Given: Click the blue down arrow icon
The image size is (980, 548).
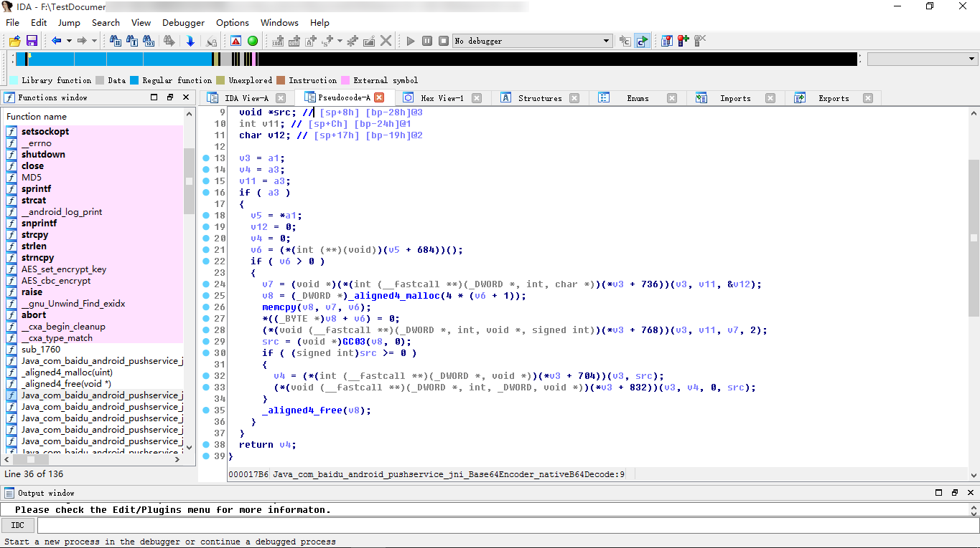Looking at the screenshot, I should point(191,41).
